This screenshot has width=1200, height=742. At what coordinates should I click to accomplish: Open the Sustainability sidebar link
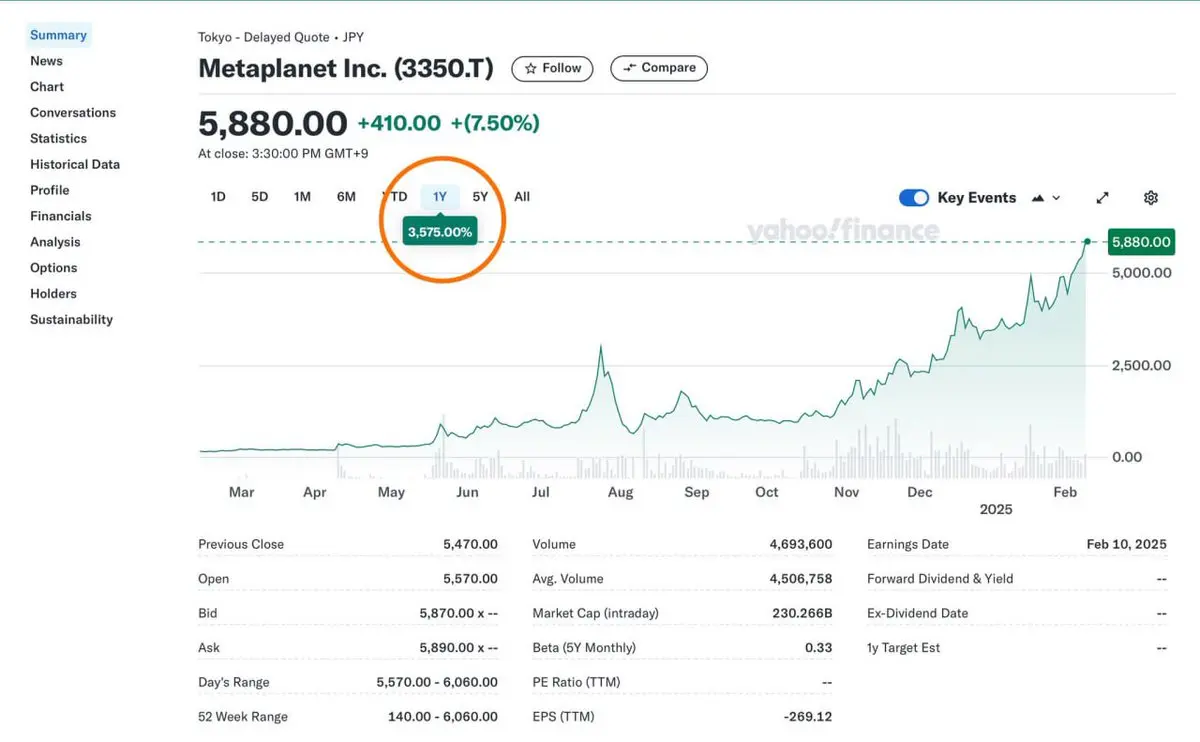coord(71,320)
